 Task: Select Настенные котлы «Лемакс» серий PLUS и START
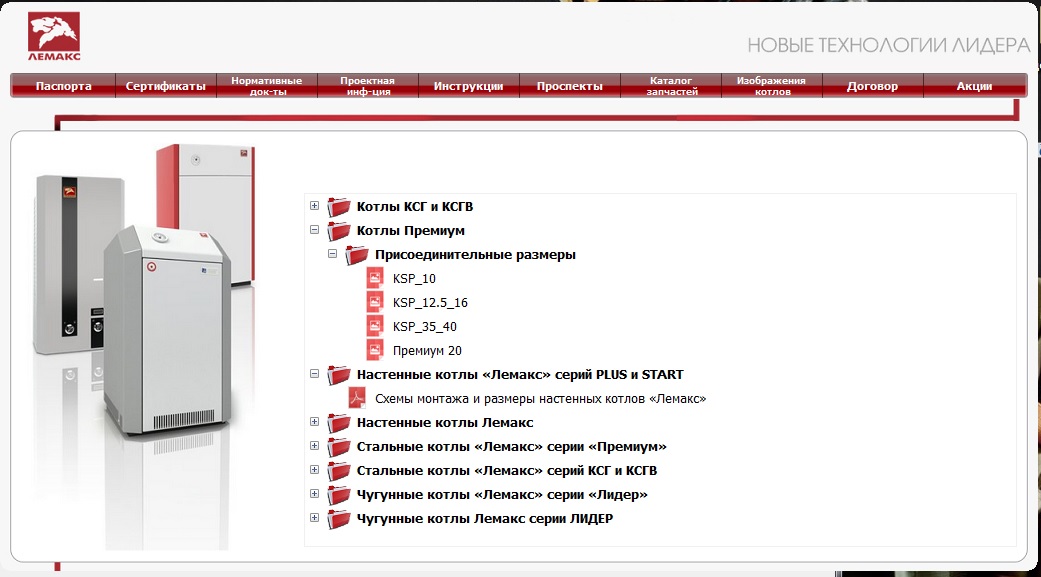(x=520, y=374)
